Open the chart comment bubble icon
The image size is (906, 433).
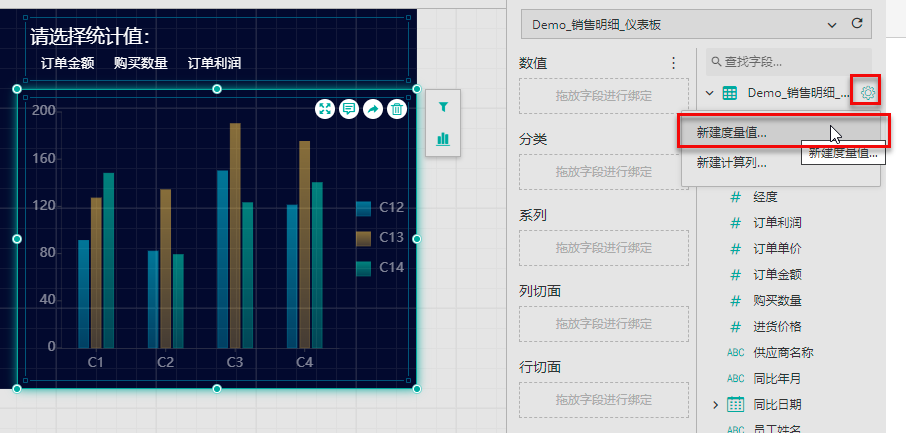click(x=349, y=109)
